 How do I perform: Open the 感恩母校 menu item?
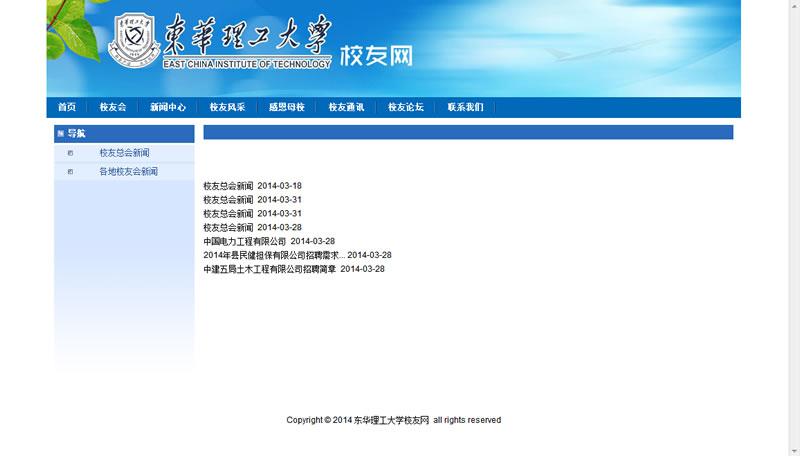pos(286,107)
